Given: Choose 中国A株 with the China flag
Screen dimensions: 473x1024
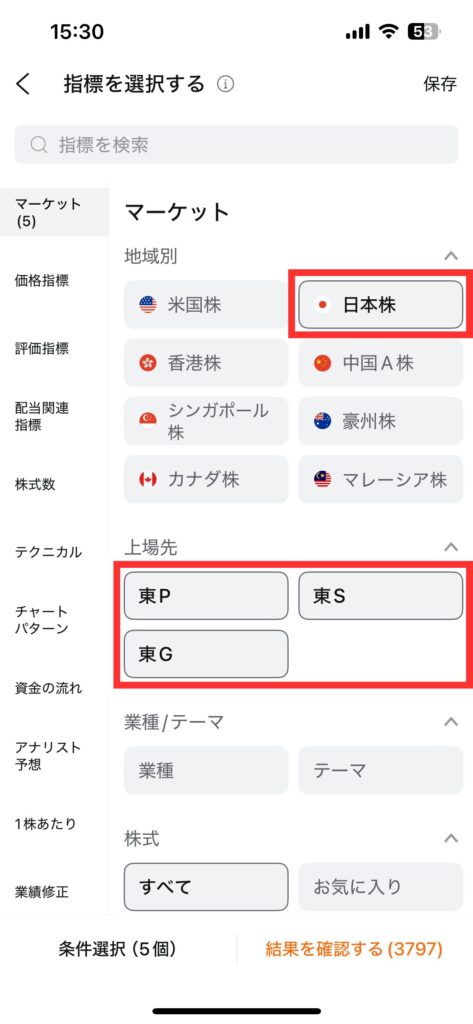Looking at the screenshot, I should pyautogui.click(x=380, y=362).
